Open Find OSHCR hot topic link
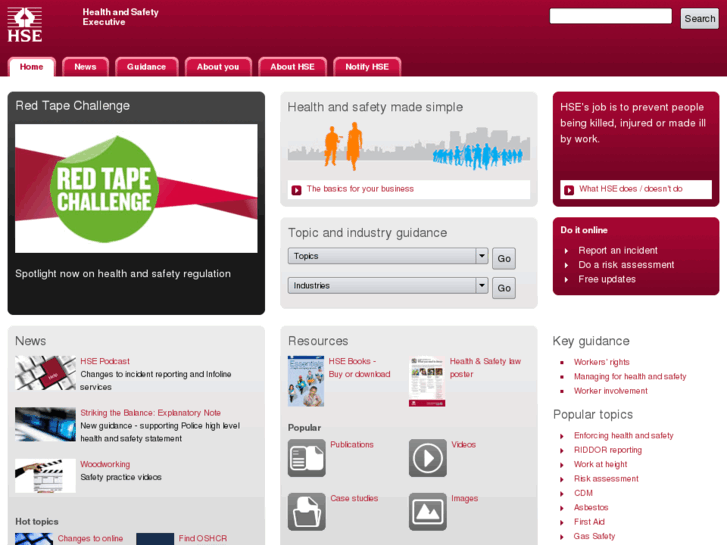 pos(203,539)
